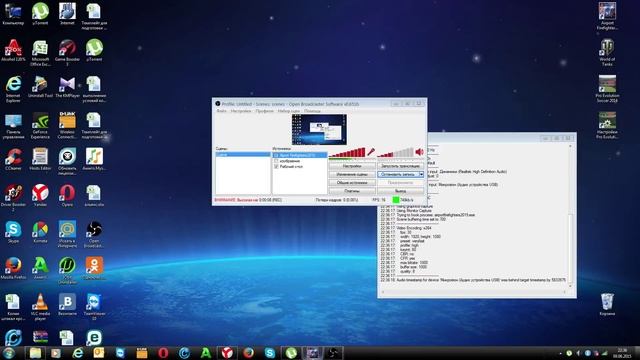
Task: Toggle checkbox of highlighted first source
Action: point(276,156)
